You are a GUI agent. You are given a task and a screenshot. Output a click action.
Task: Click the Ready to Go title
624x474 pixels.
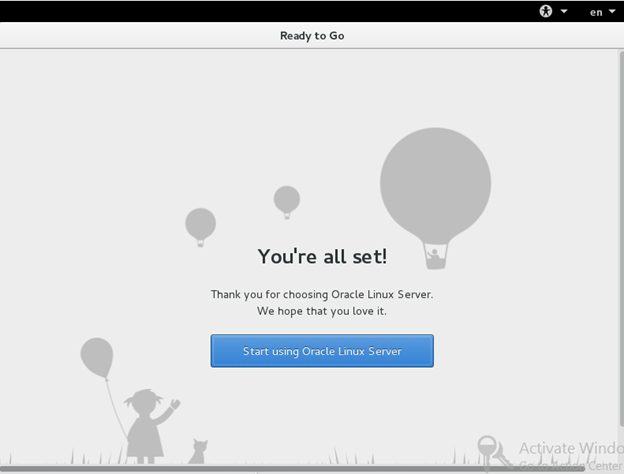[312, 36]
